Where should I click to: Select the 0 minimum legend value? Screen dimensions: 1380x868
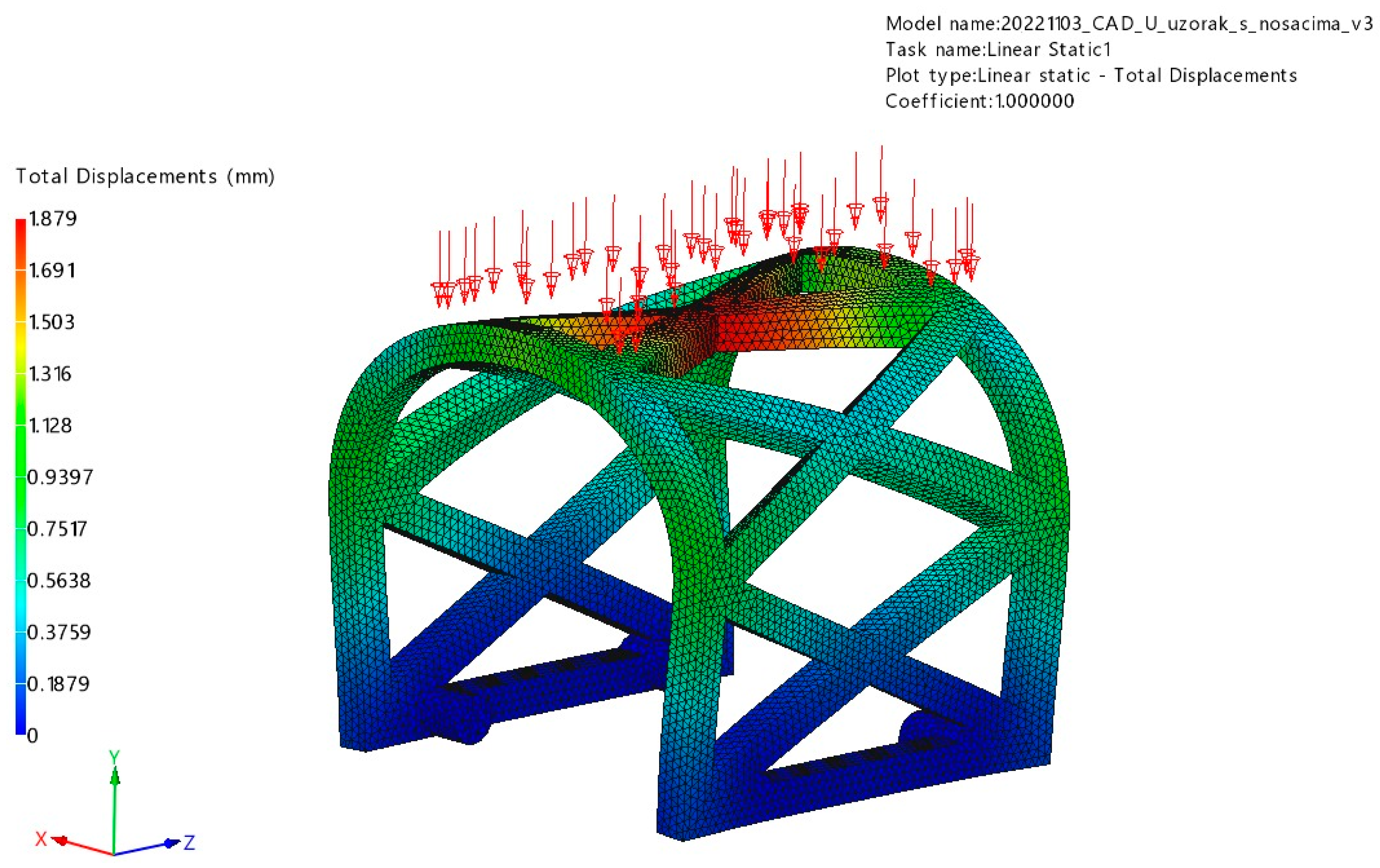pos(32,736)
